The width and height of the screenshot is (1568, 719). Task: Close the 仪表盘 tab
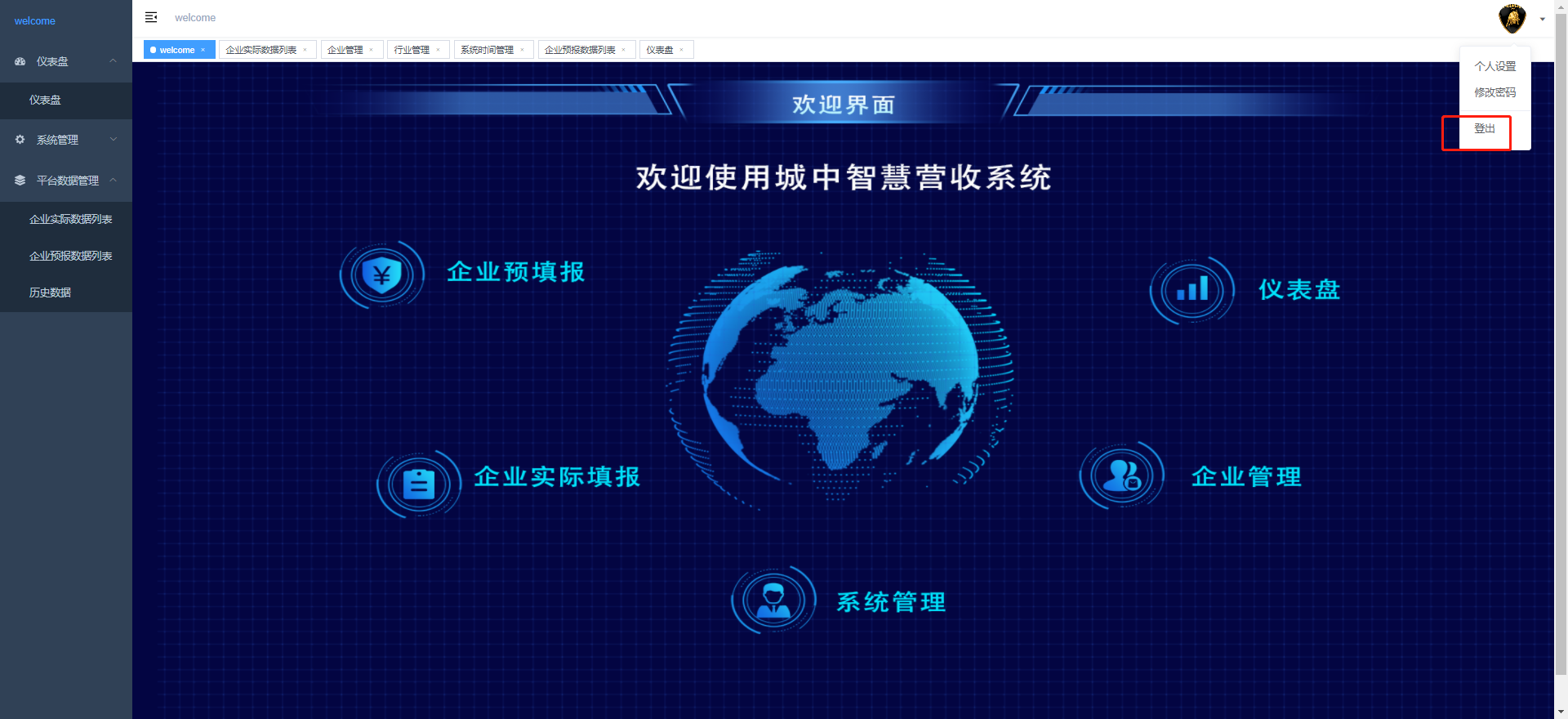point(682,50)
